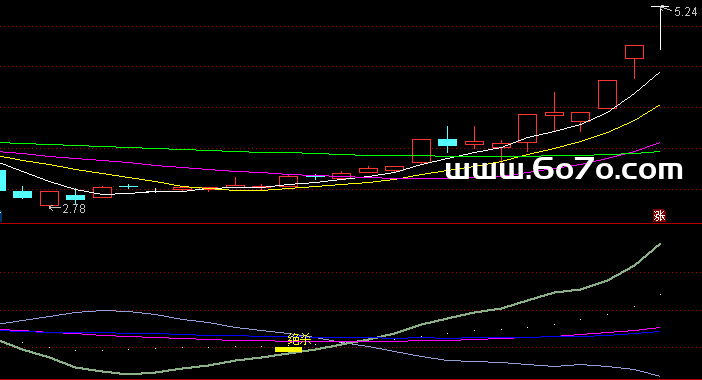702x380 pixels.
Task: Open the www.6o7o.com watermark link
Action: 564,170
